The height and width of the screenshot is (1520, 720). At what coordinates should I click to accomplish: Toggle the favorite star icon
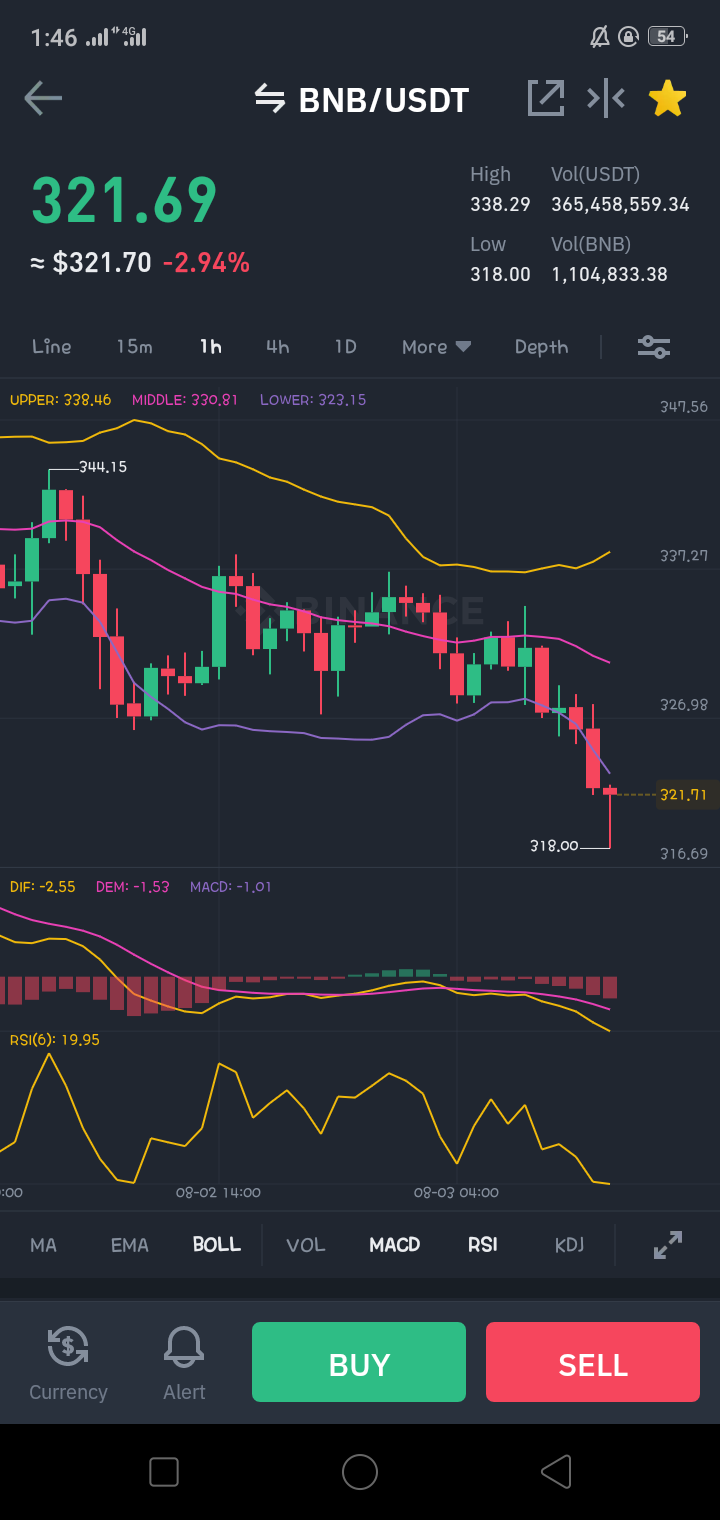click(667, 98)
